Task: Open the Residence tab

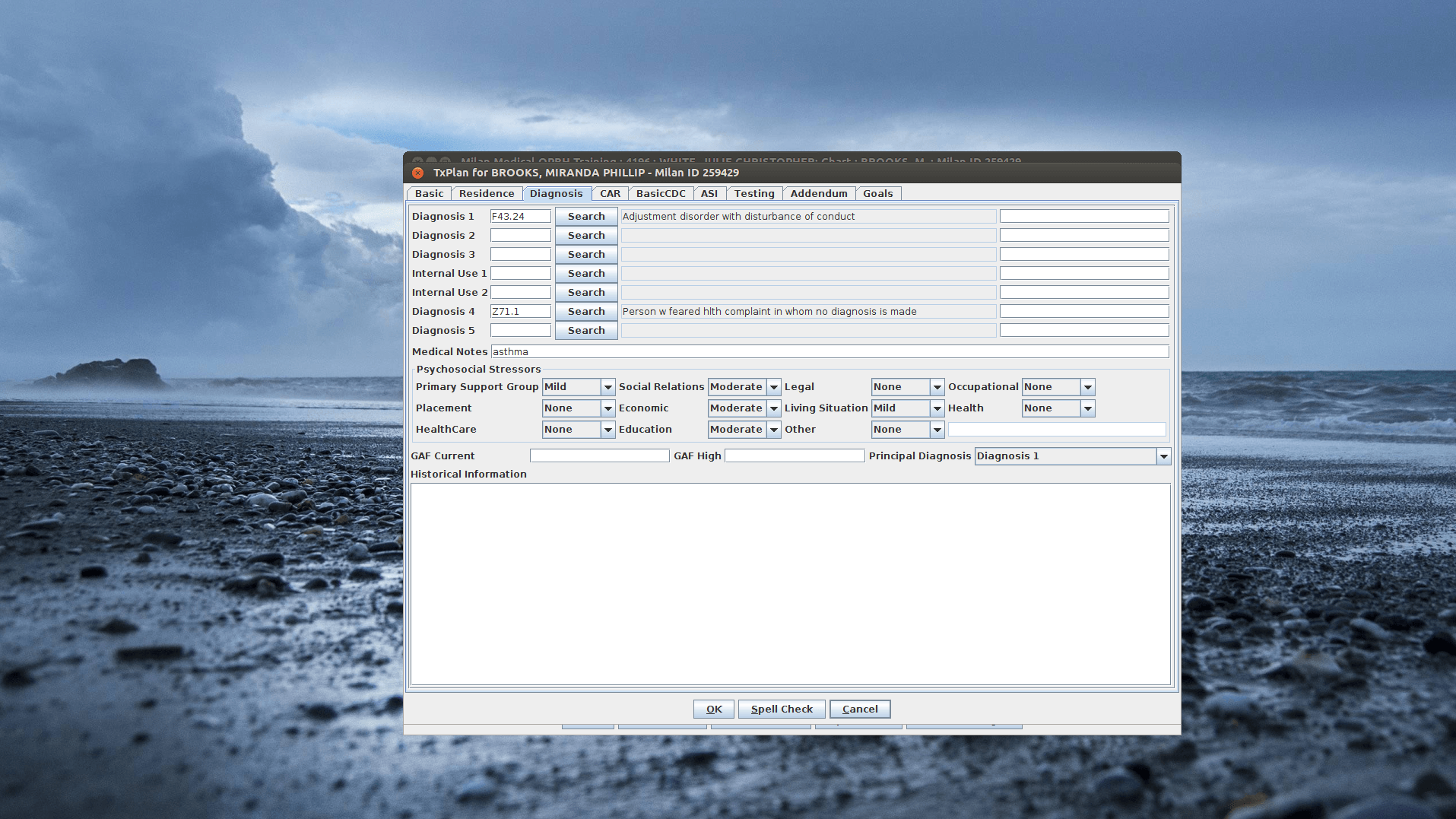Action: (x=487, y=194)
